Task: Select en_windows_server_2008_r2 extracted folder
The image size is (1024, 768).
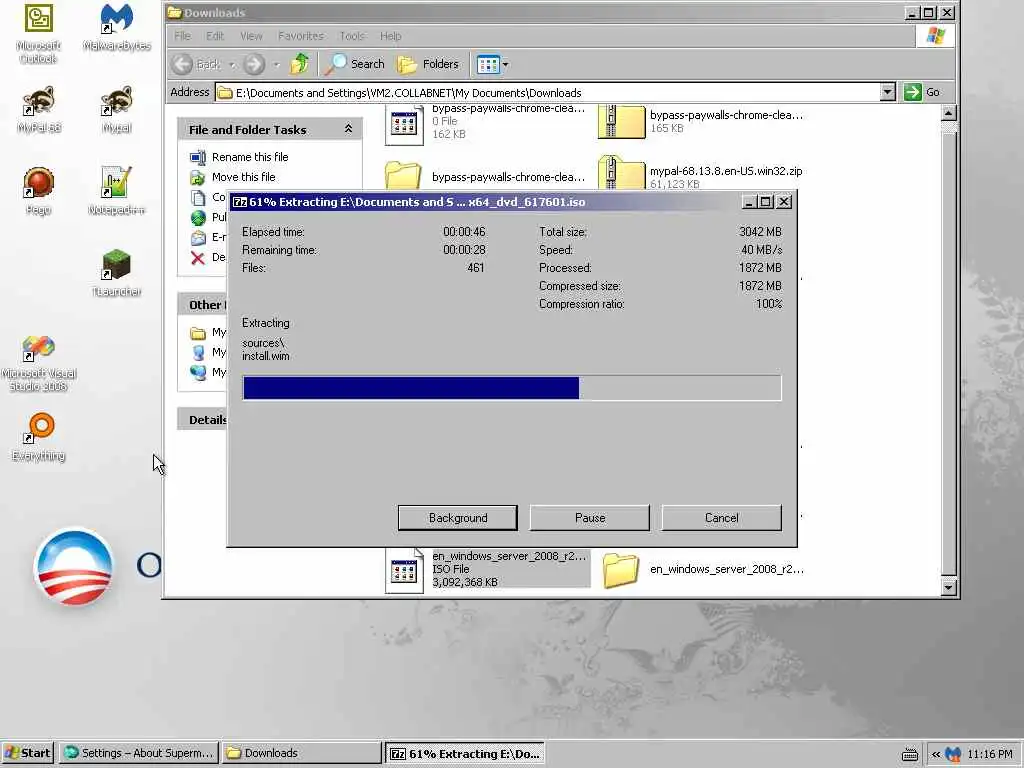Action: [x=703, y=569]
